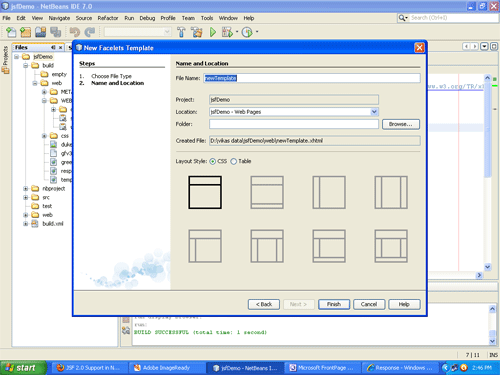Screen dimensions: 500x375
Task: Click the New File toolbar icon
Action: 11,32
